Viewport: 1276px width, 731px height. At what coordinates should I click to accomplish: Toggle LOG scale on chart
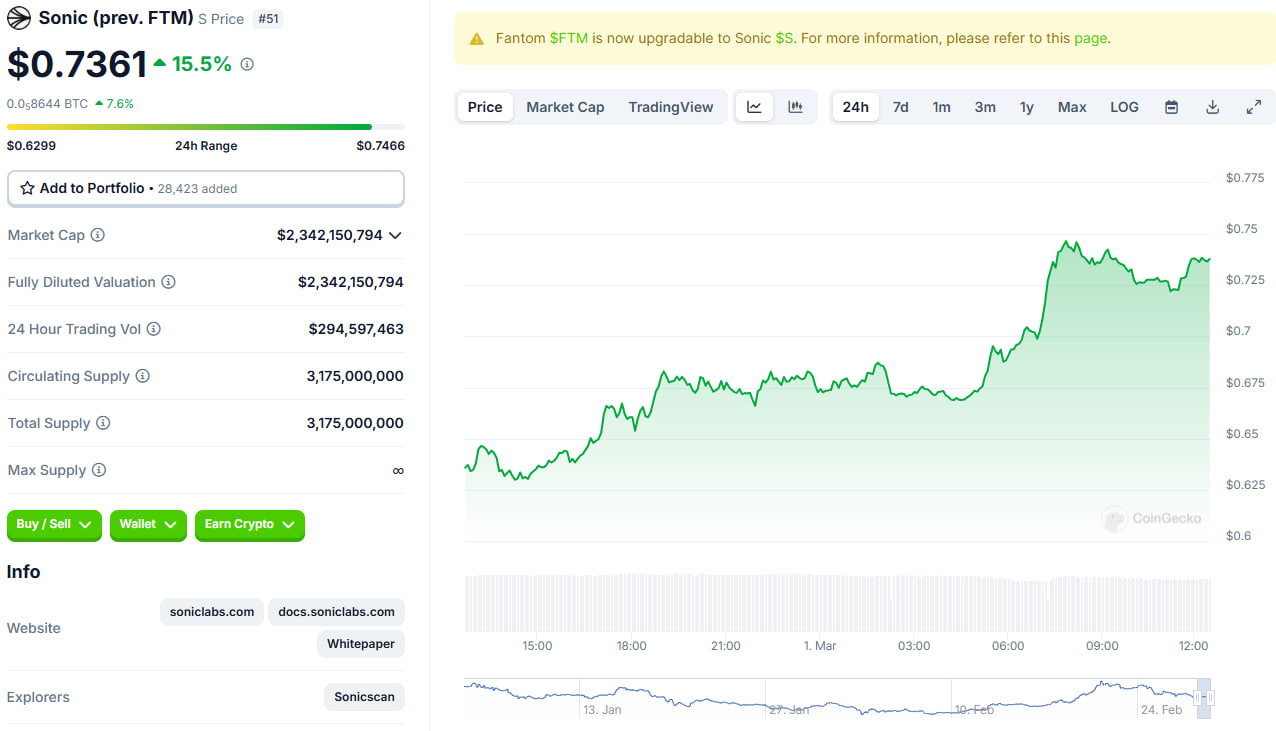1125,107
